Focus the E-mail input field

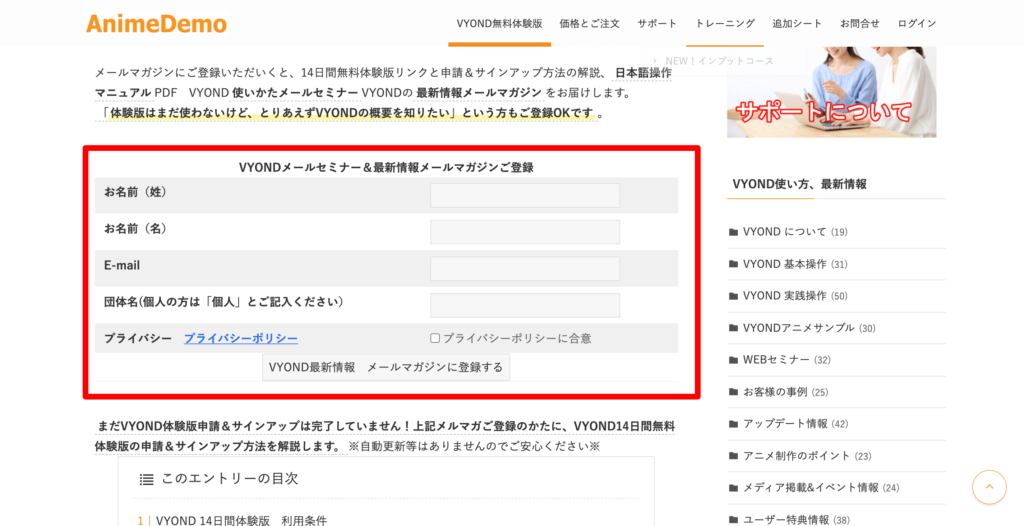point(525,269)
